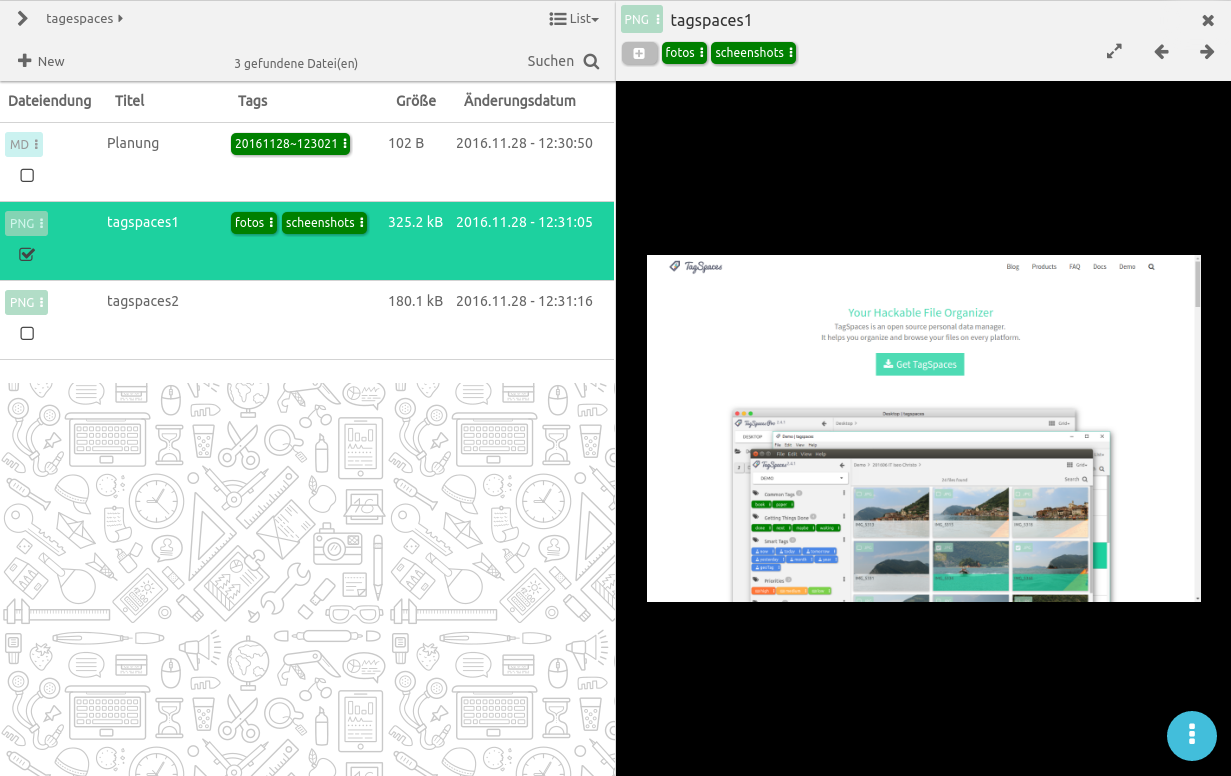This screenshot has height=776, width=1231.
Task: Go to previous file with left arrow
Action: (1161, 52)
